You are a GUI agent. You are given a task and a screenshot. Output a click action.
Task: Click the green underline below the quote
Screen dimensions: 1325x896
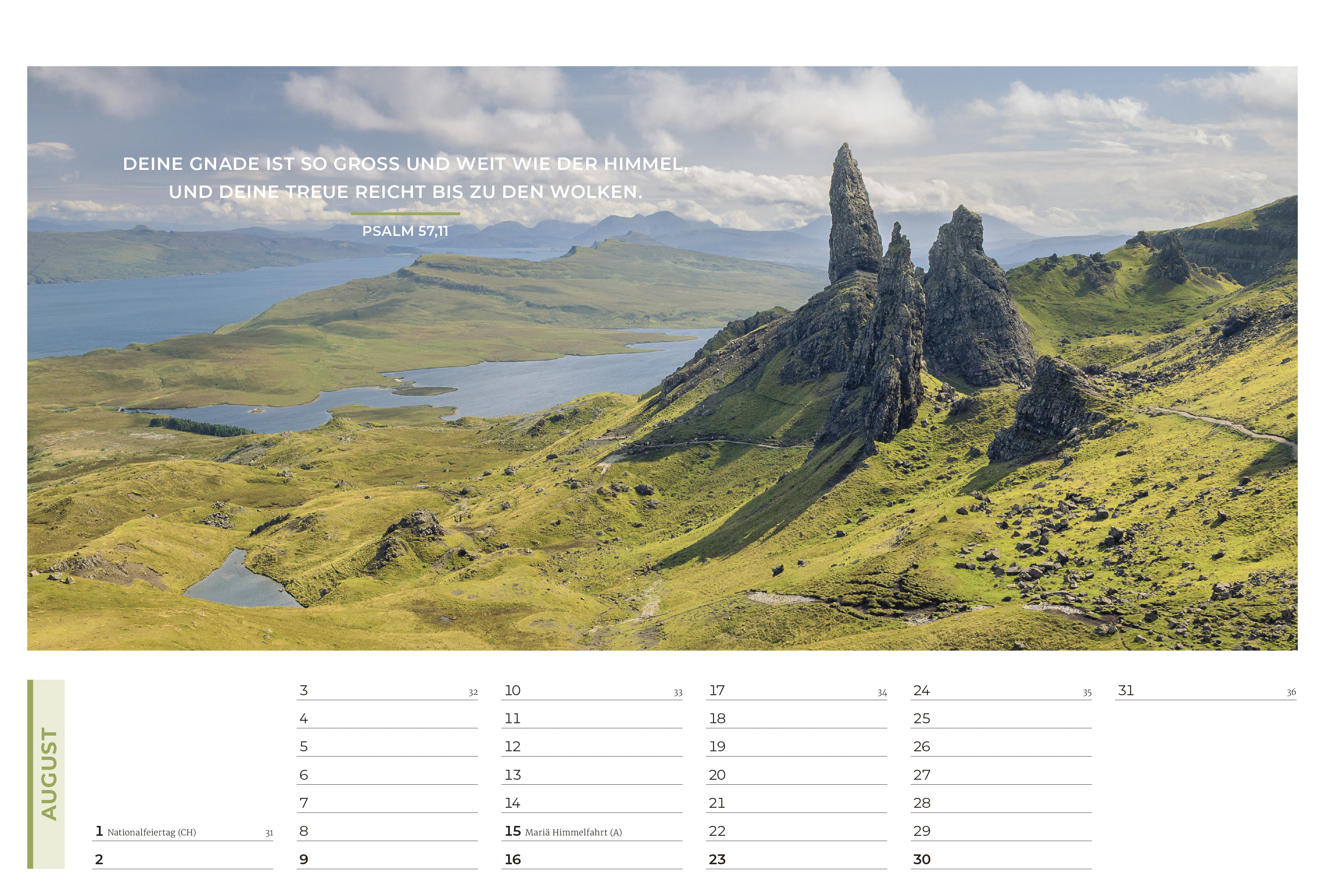pos(406,214)
